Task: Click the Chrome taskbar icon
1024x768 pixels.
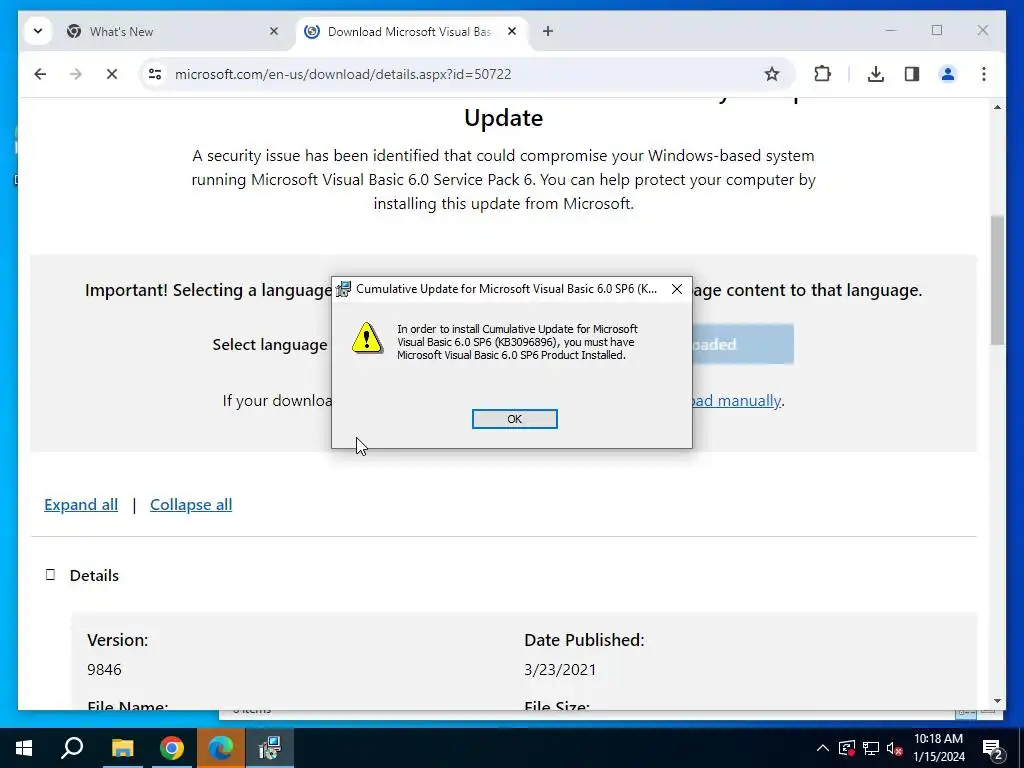Action: point(172,748)
